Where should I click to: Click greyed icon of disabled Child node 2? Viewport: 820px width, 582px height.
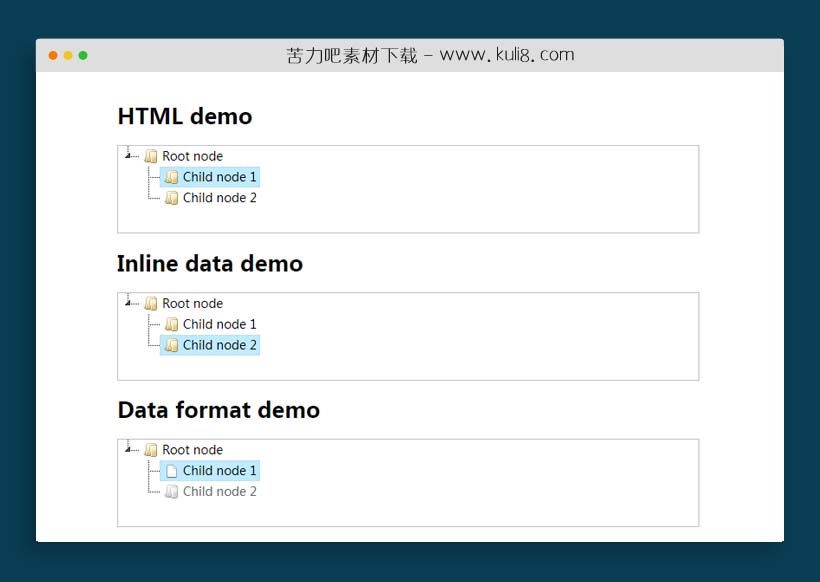point(171,492)
